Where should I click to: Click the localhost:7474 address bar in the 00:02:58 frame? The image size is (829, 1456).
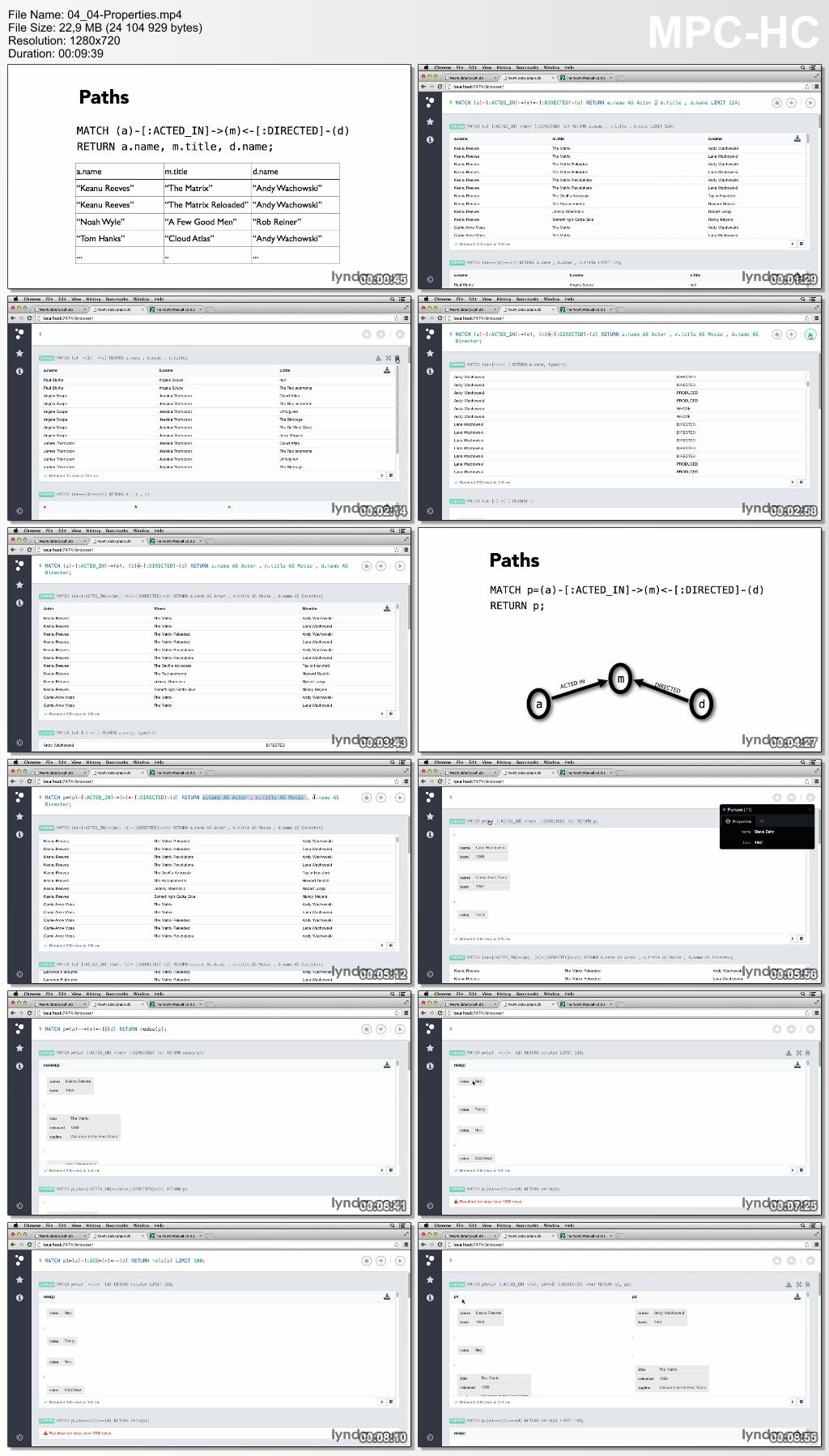coord(623,318)
